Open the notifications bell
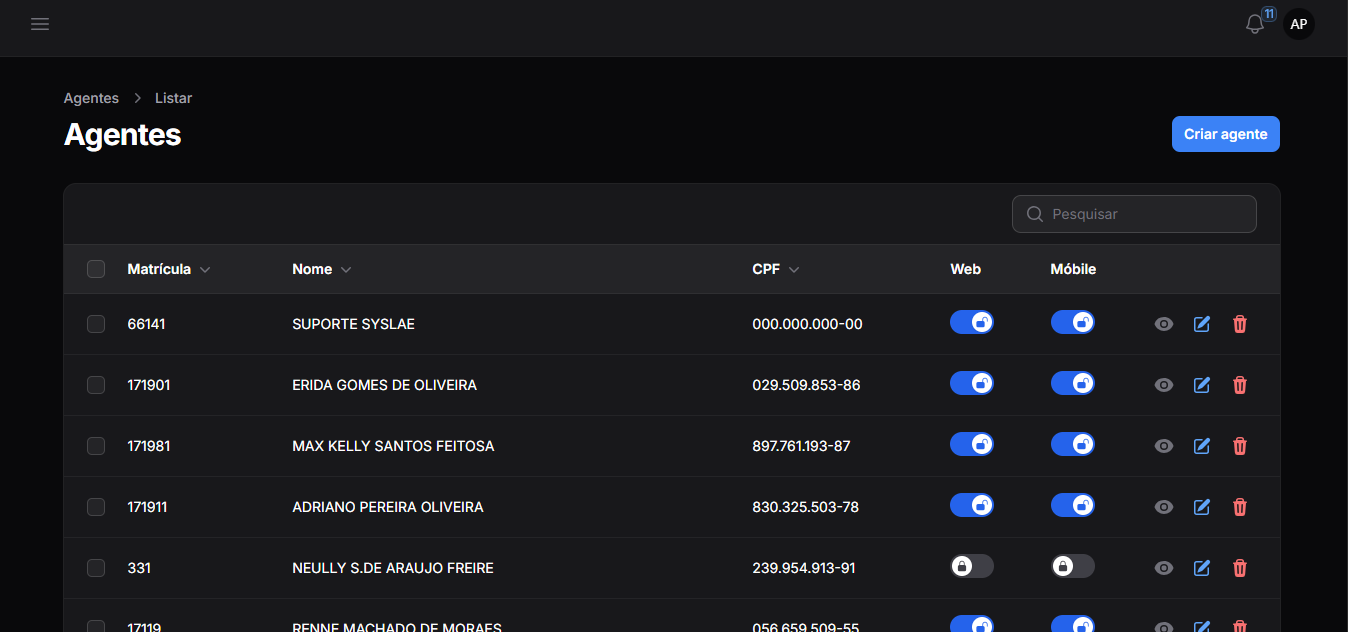The image size is (1348, 632). 1255,25
